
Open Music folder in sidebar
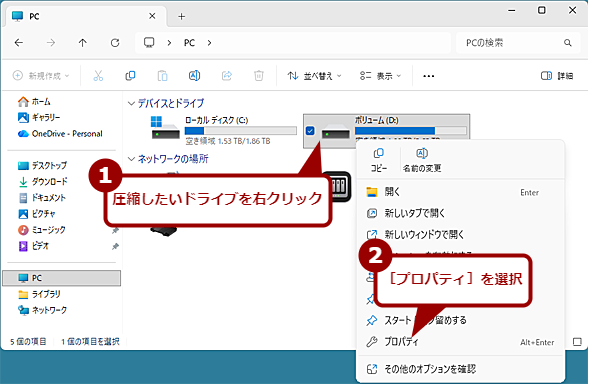click(x=42, y=230)
